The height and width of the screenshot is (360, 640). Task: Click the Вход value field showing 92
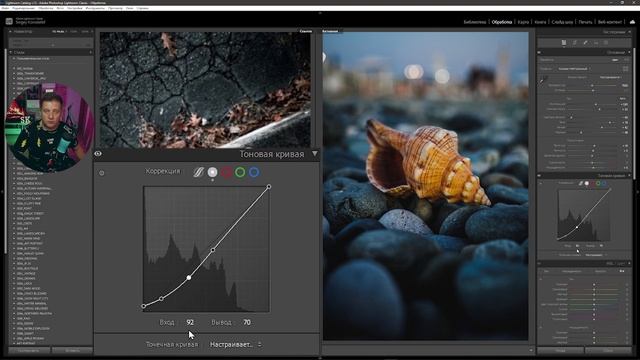click(190, 322)
